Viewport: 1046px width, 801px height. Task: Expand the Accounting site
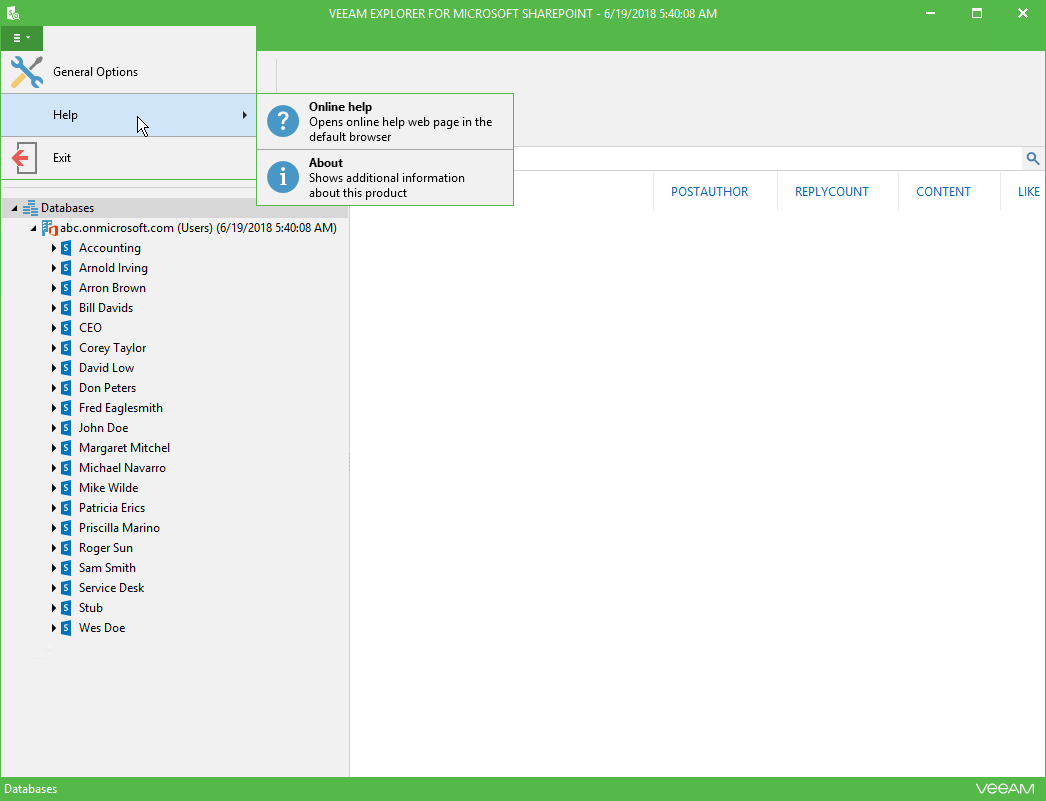[x=54, y=248]
